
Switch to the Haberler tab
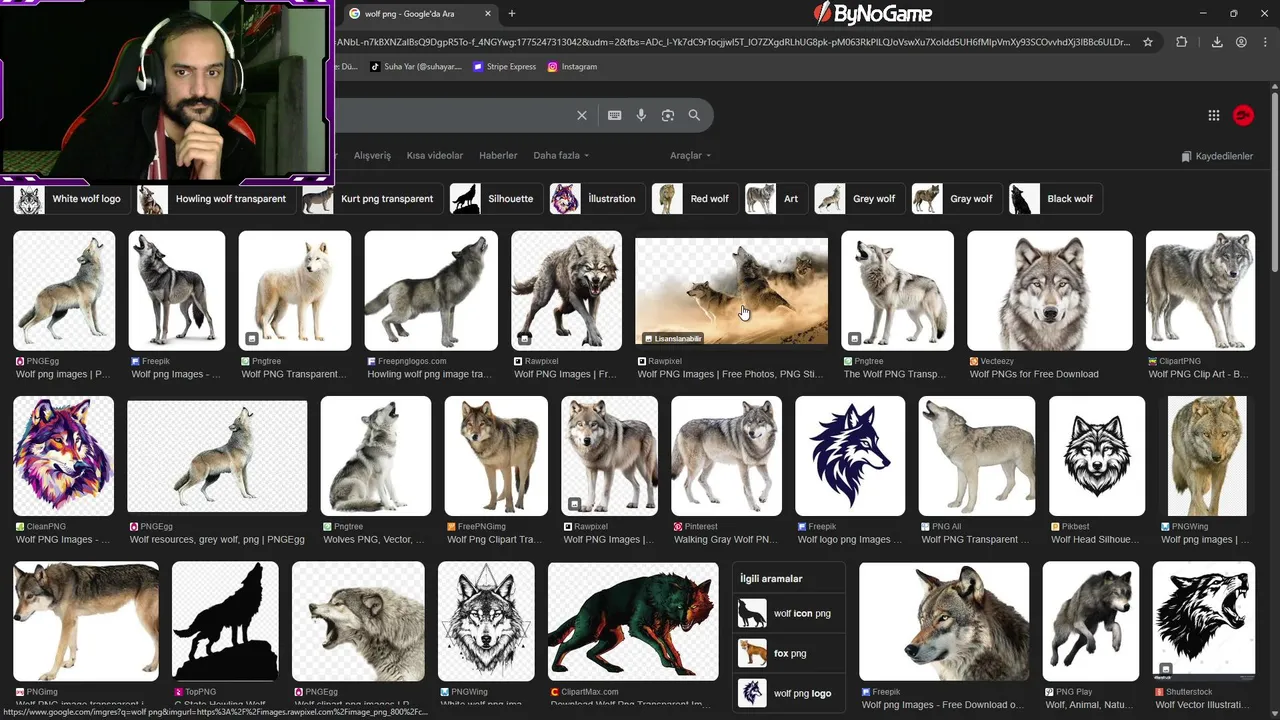(x=498, y=156)
